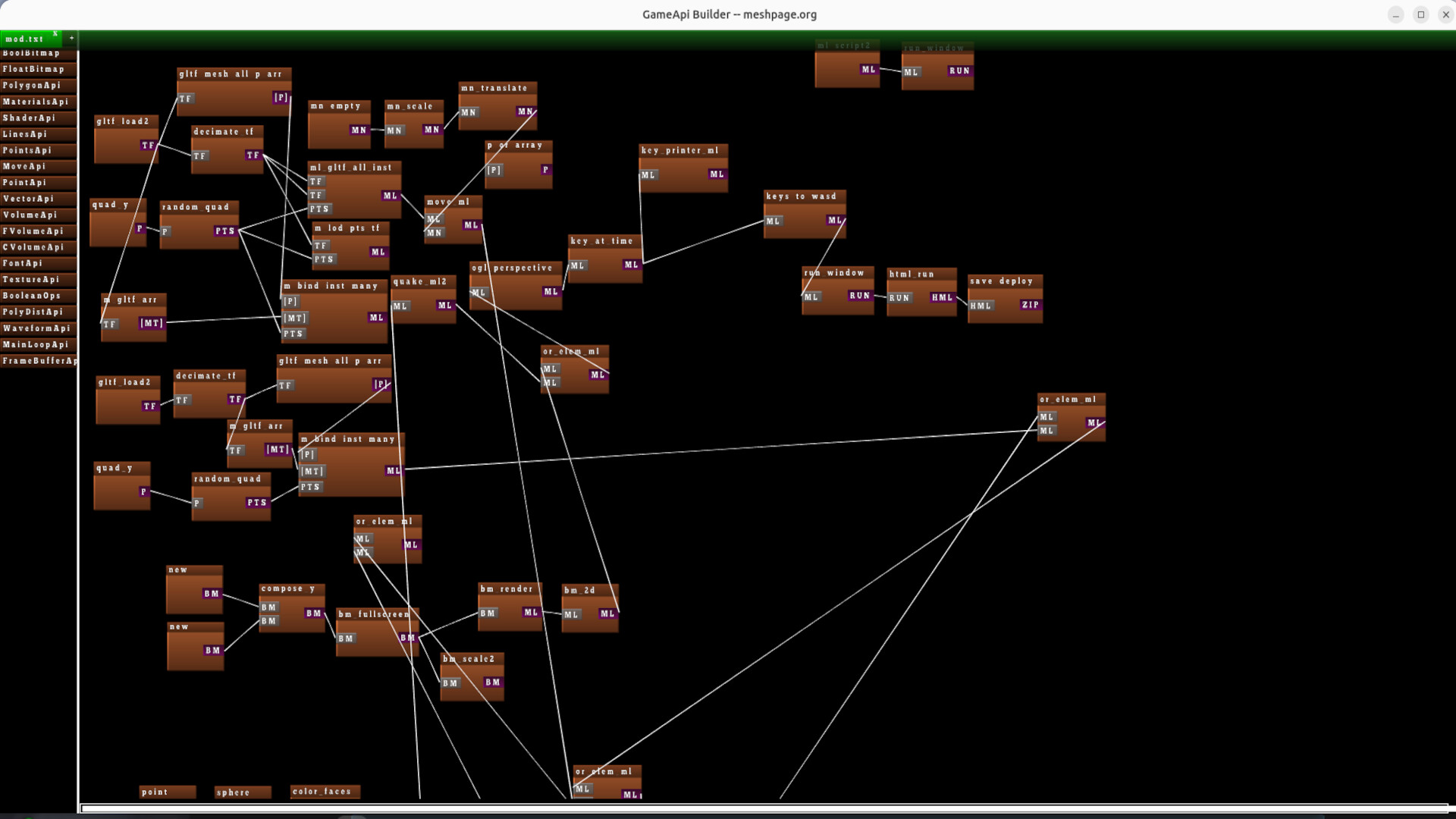This screenshot has height=819, width=1456.
Task: Open the WaveformApi menu entry
Action: pyautogui.click(x=36, y=328)
